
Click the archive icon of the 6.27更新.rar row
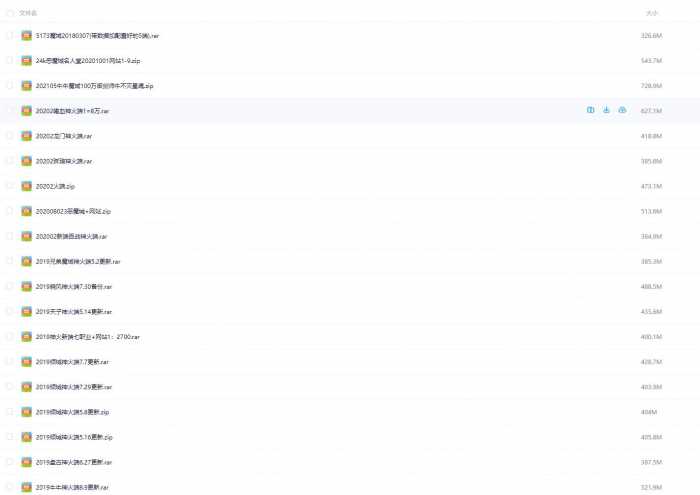tap(27, 462)
